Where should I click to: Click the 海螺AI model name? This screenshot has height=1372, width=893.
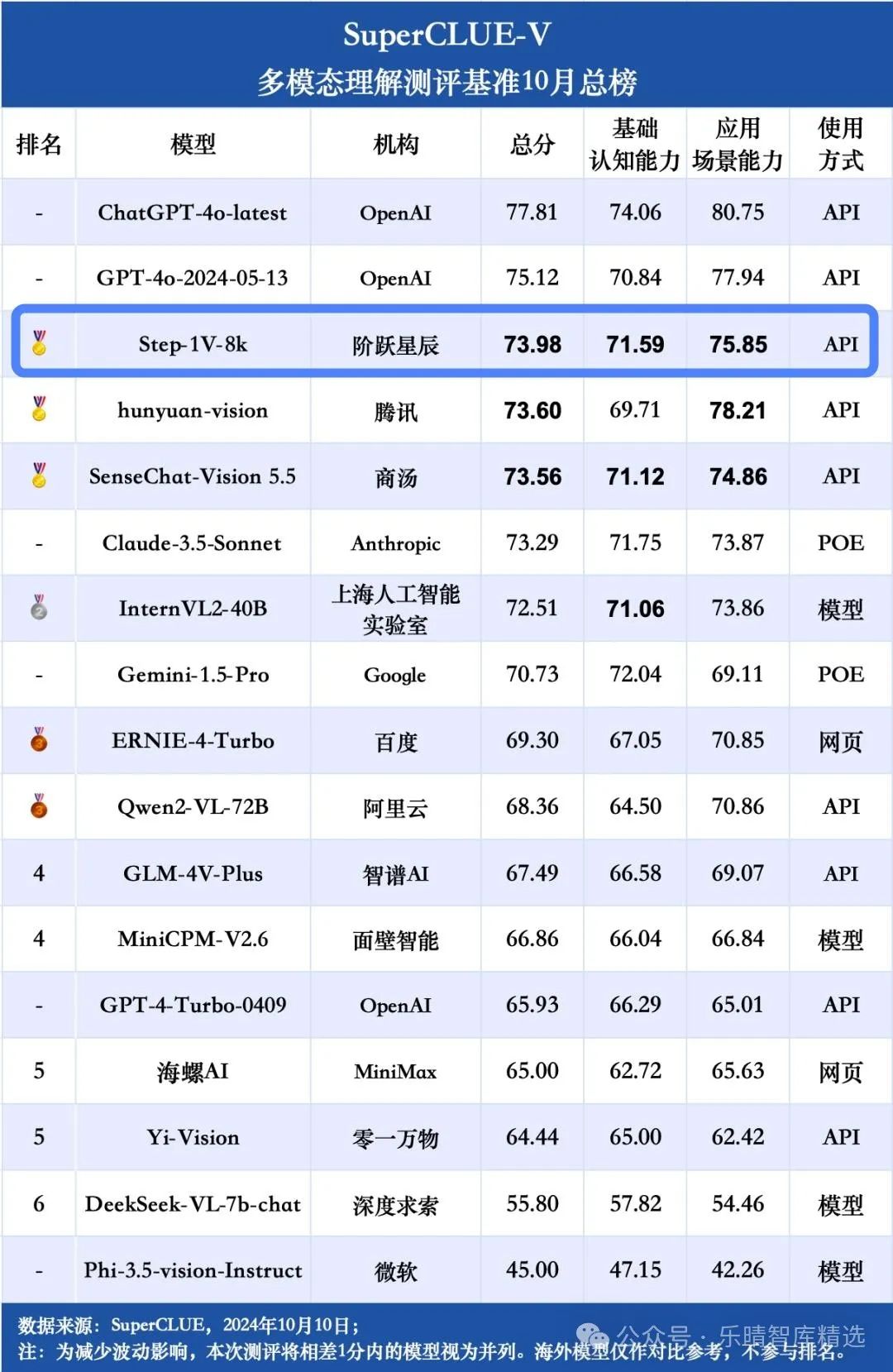click(193, 1072)
